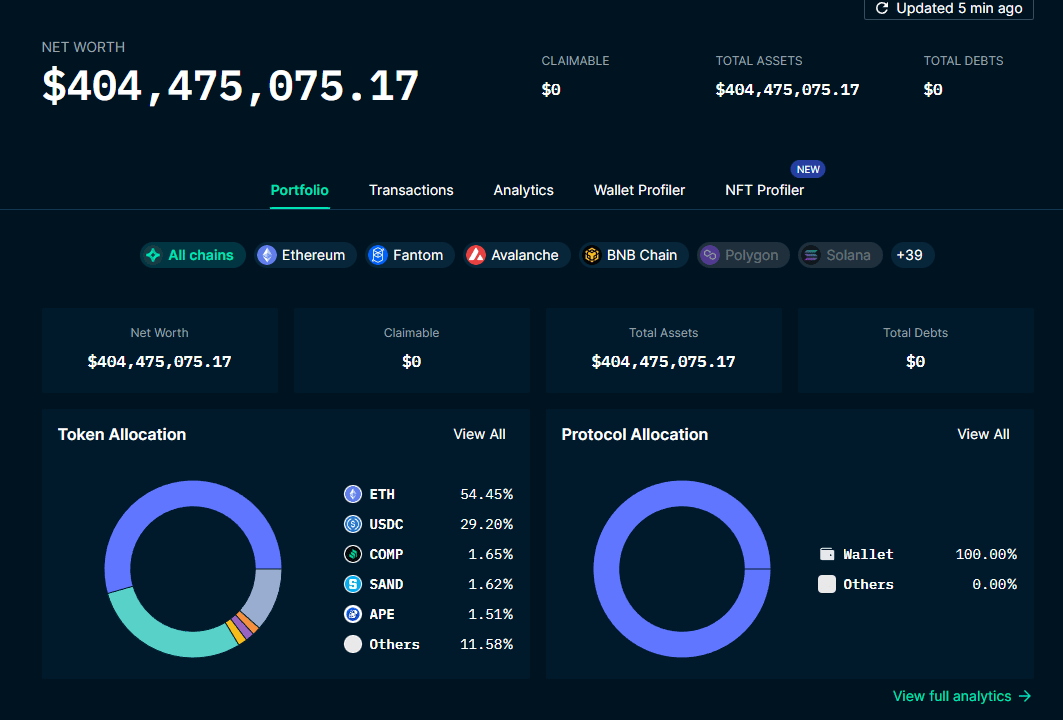The height and width of the screenshot is (720, 1063).
Task: Filter portfolio by Avalanche chain
Action: tap(517, 255)
